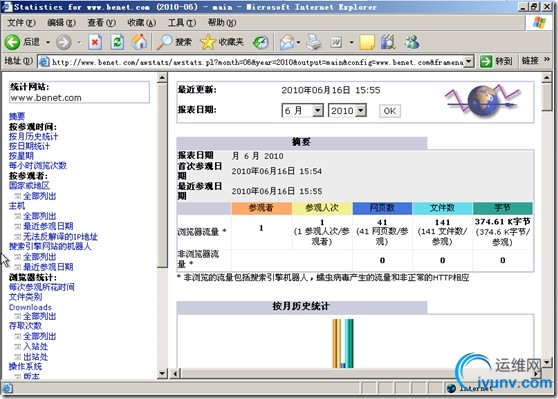Click left frame scrollbar down arrow

162,373
